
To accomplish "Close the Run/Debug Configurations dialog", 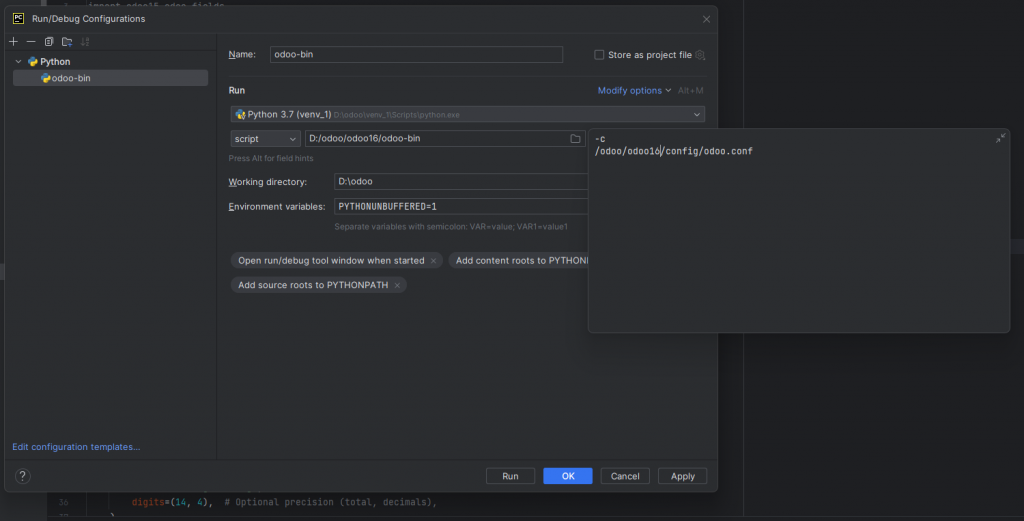I will (706, 19).
